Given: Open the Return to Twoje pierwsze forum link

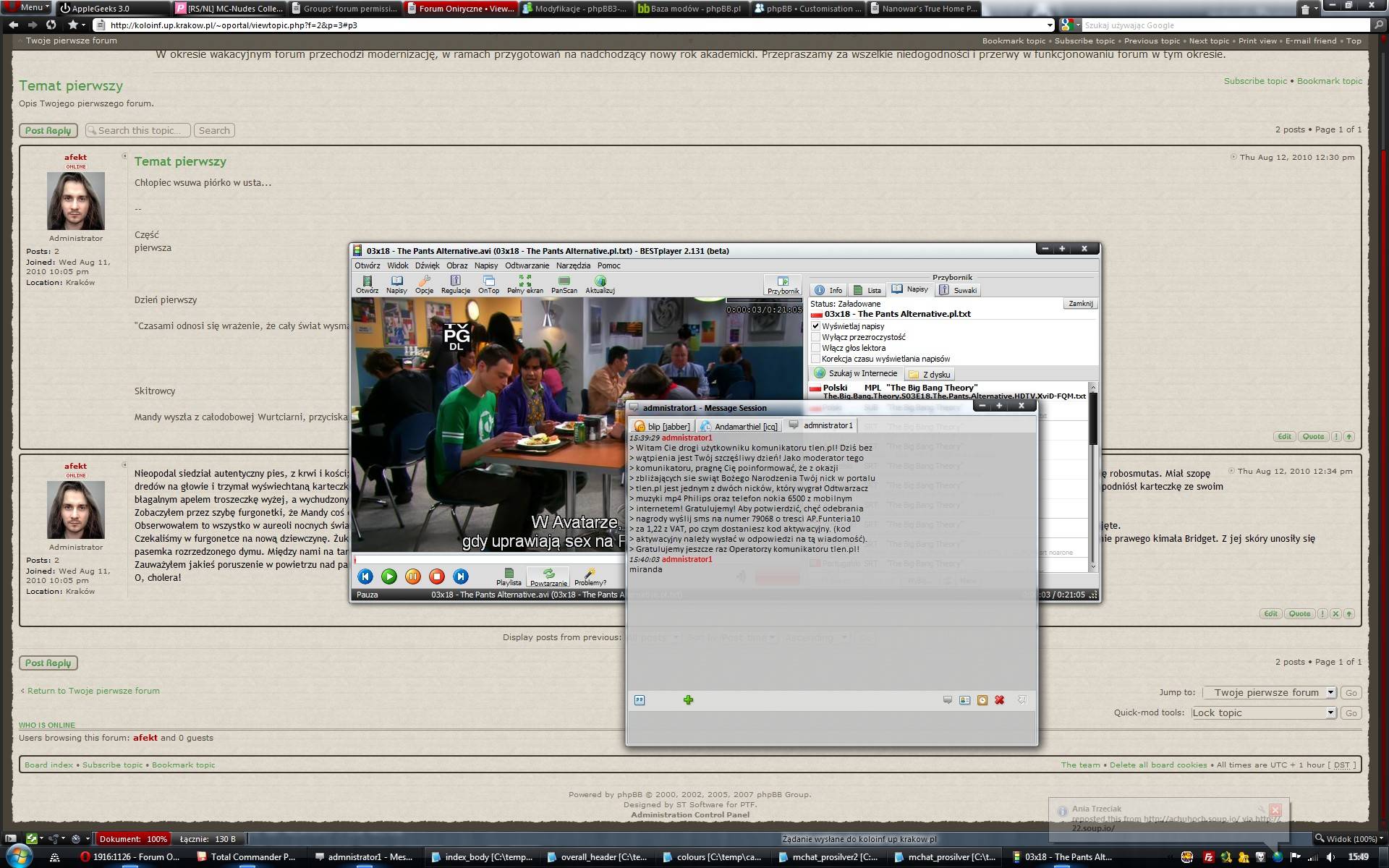Looking at the screenshot, I should click(x=93, y=691).
